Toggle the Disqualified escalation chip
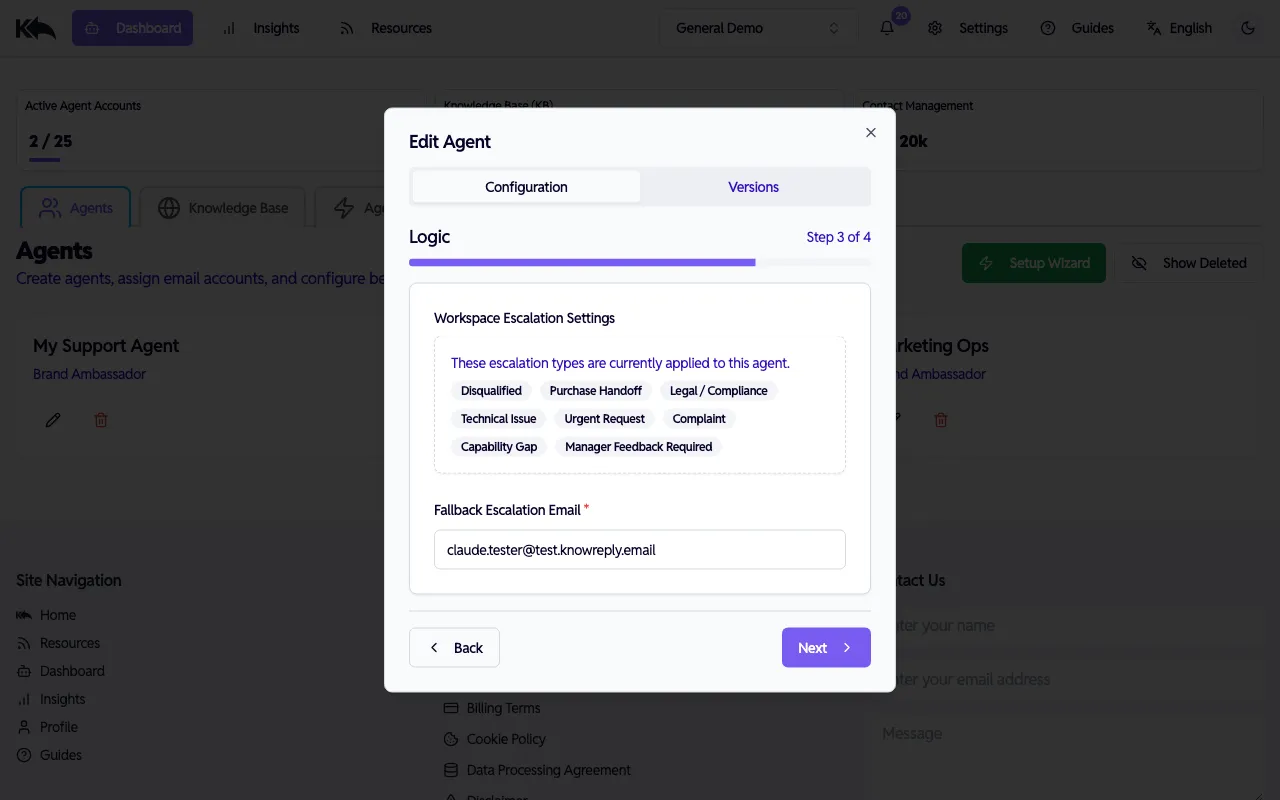 pyautogui.click(x=491, y=391)
